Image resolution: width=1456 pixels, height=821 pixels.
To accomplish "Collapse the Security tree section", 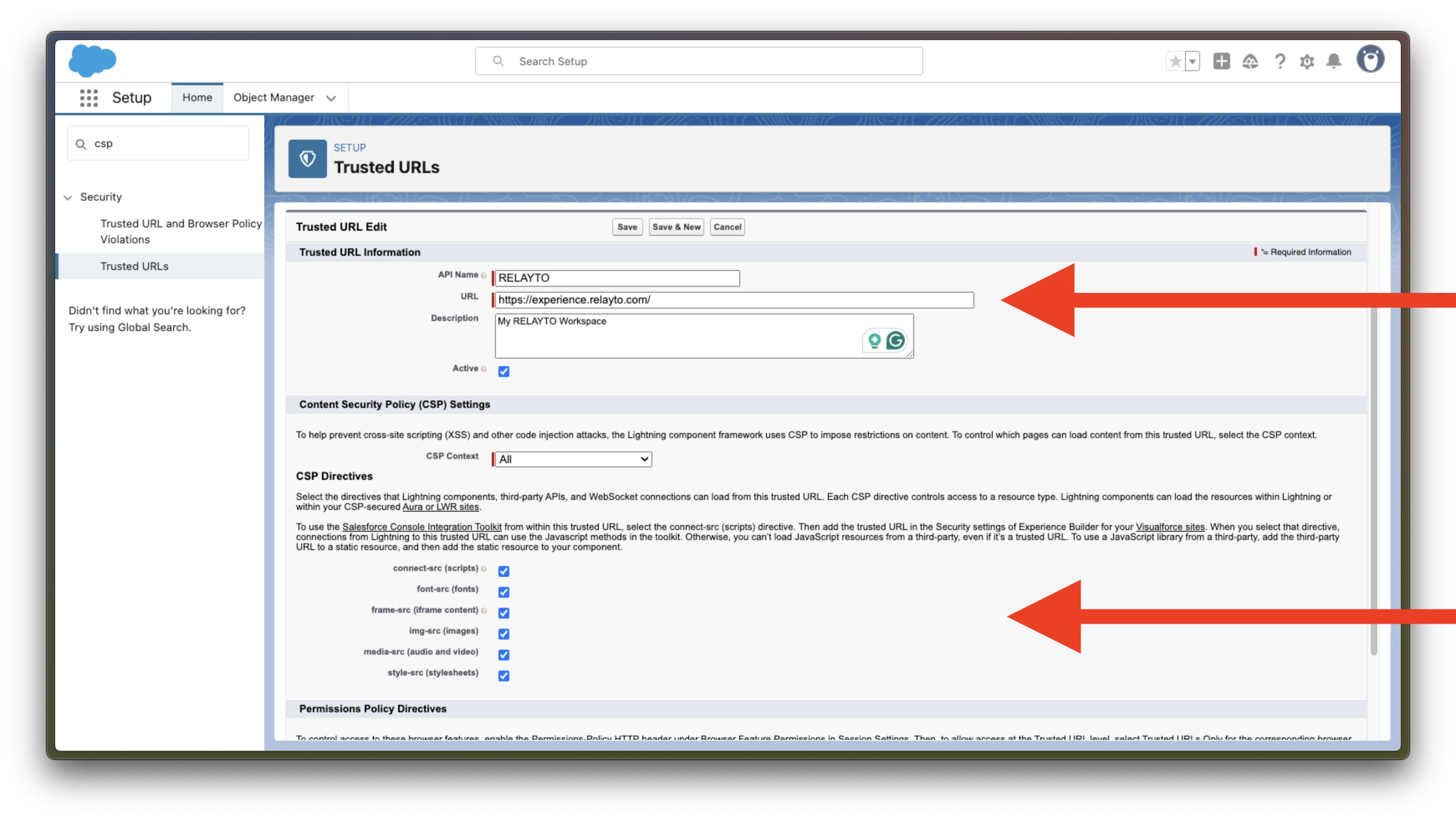I will (x=68, y=197).
